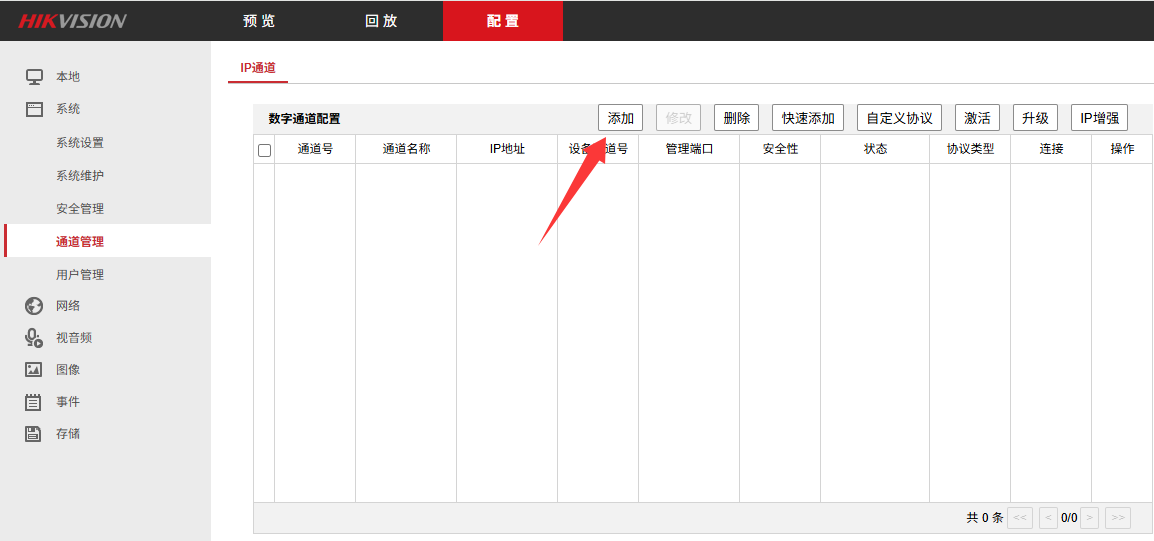Open the globe network icon
Viewport: 1154px width, 541px height.
click(x=34, y=306)
